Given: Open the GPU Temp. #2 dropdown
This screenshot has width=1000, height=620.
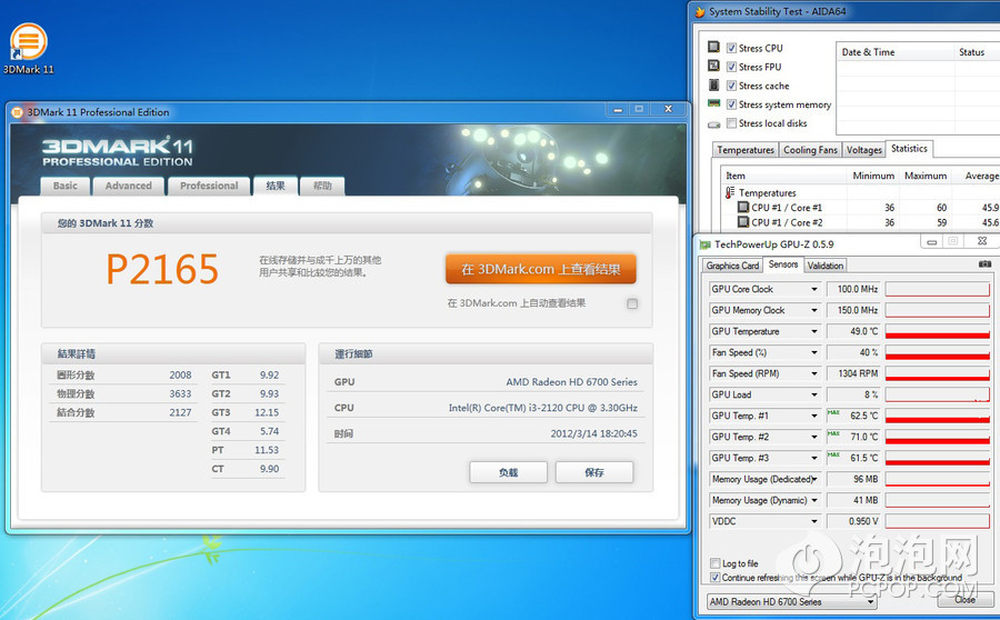Looking at the screenshot, I should tap(814, 436).
